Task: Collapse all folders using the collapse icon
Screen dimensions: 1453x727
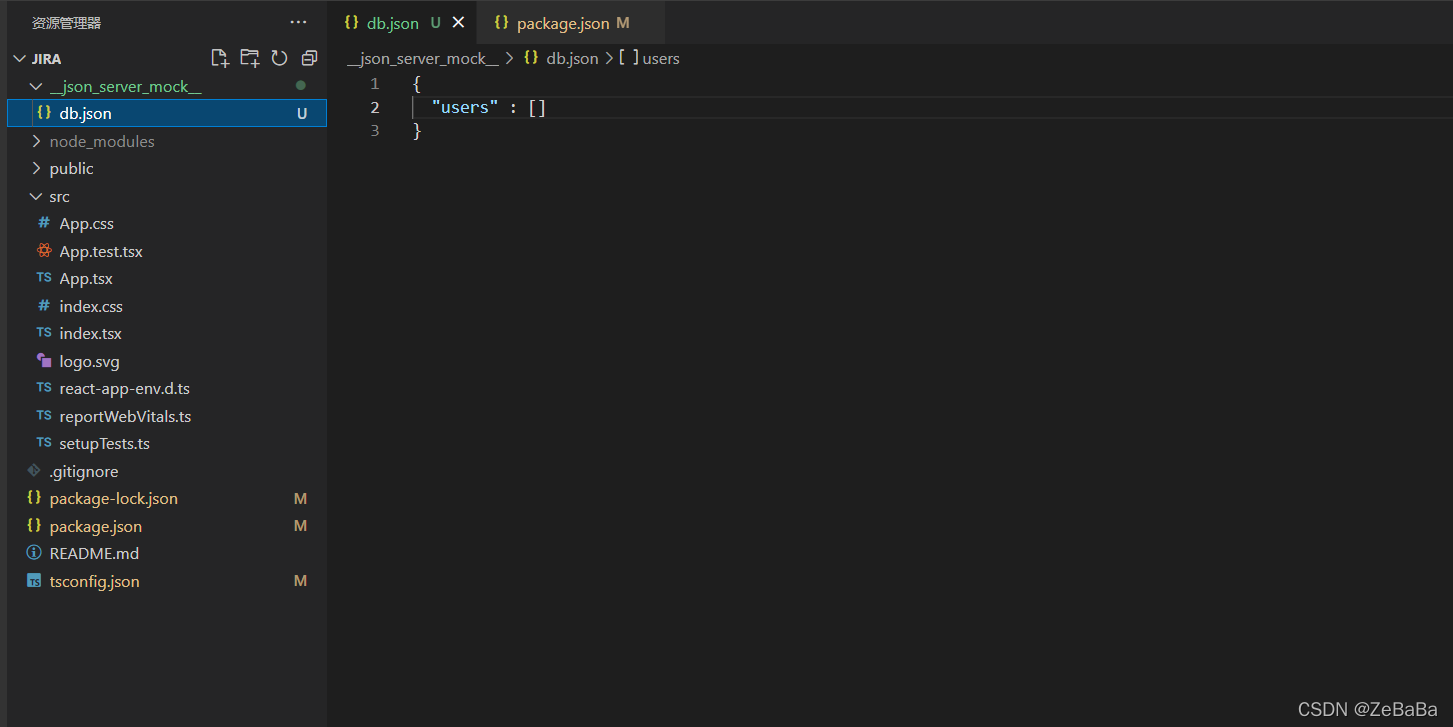Action: pyautogui.click(x=309, y=58)
